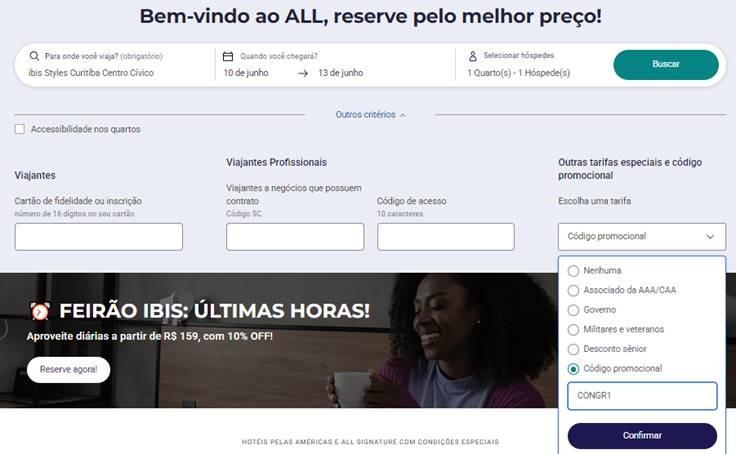Select the Nenhuma radio option
Image resolution: width=736 pixels, height=454 pixels.
573,271
